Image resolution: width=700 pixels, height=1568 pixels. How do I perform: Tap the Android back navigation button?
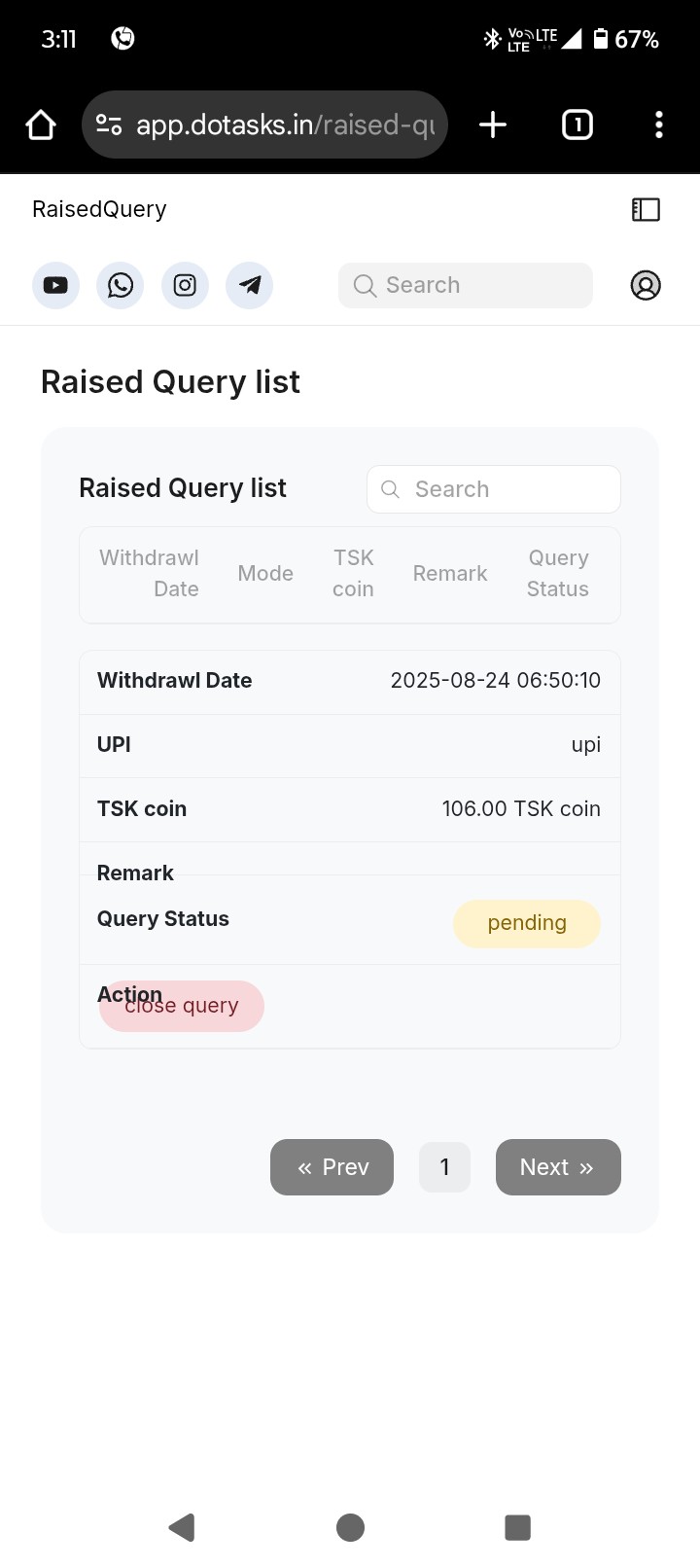tap(182, 1527)
